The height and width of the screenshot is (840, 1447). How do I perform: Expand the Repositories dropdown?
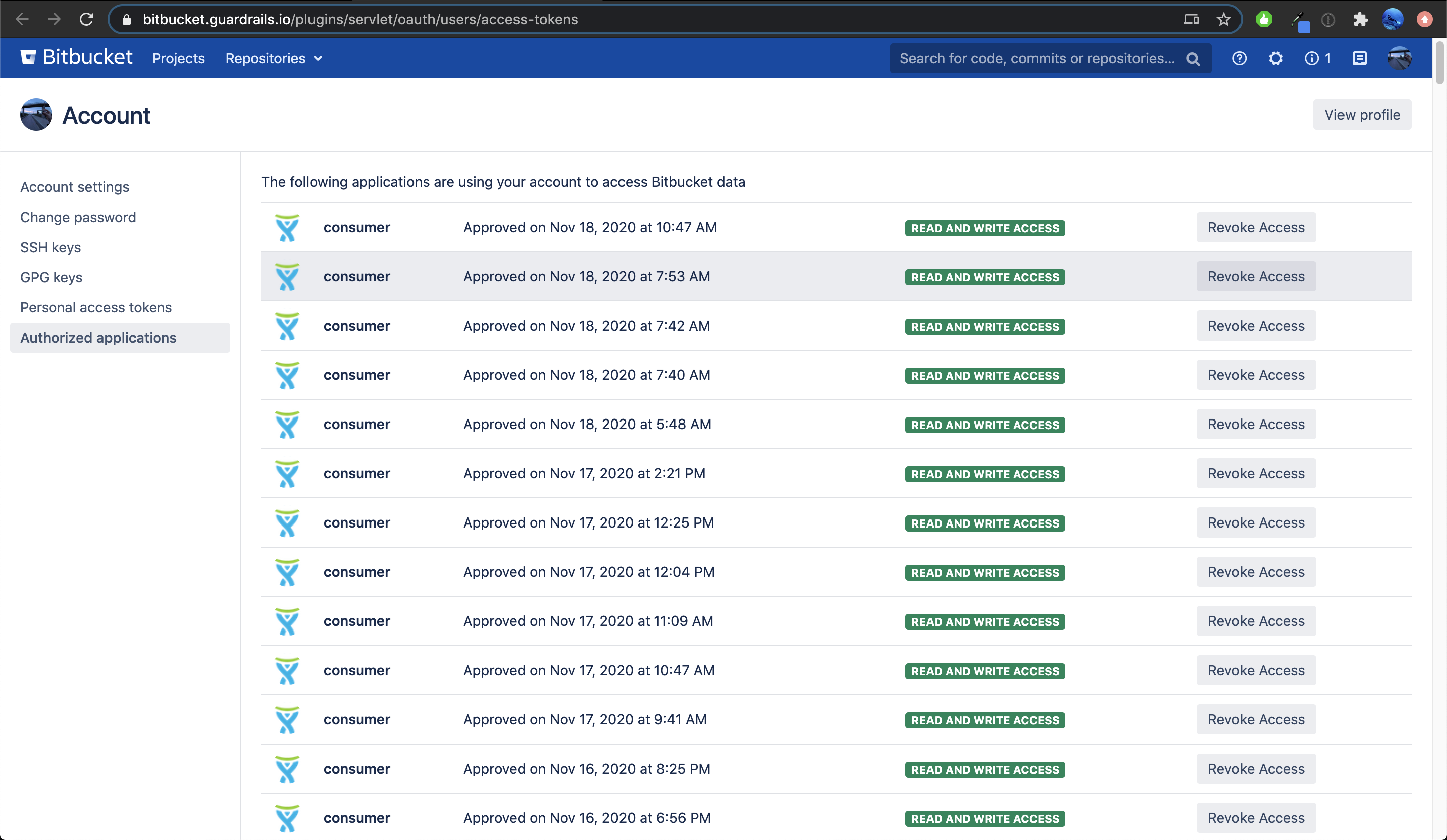click(273, 58)
